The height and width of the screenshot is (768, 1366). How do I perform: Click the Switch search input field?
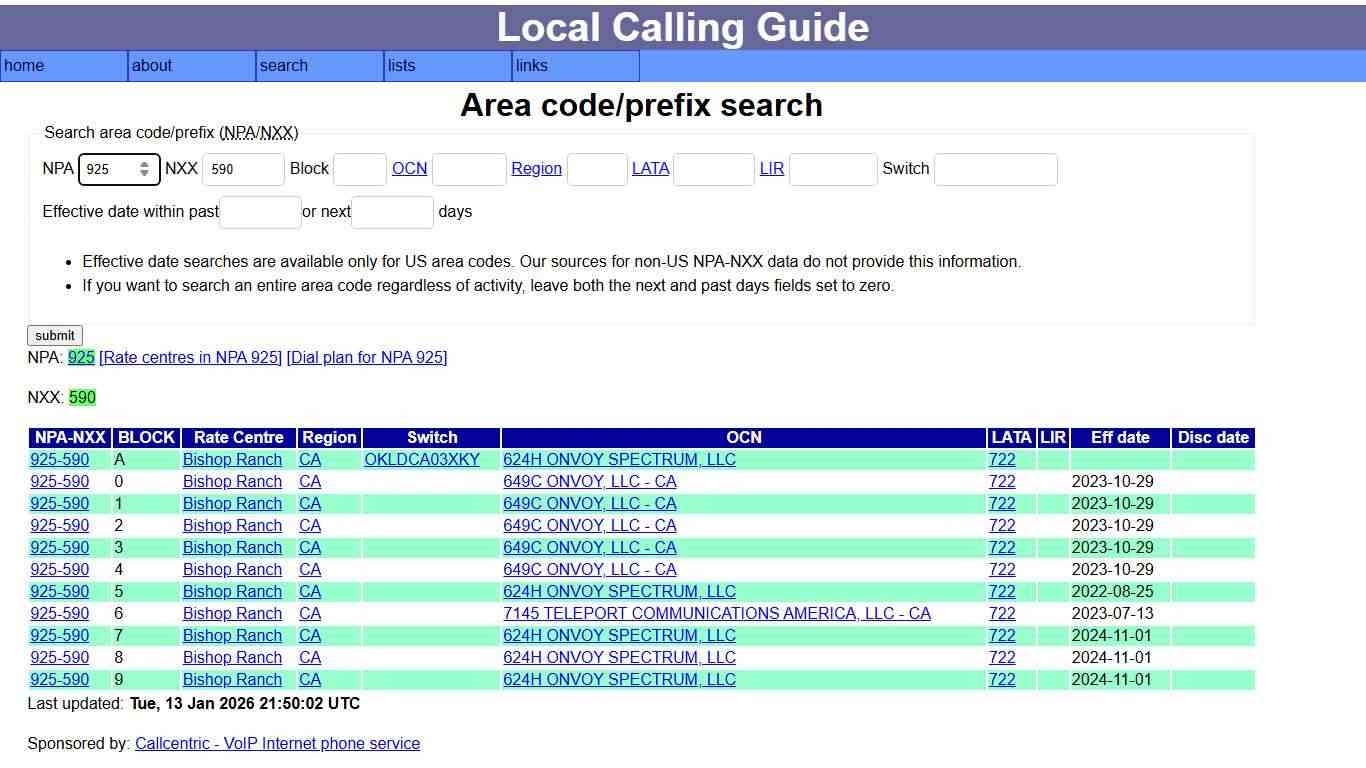tap(996, 169)
